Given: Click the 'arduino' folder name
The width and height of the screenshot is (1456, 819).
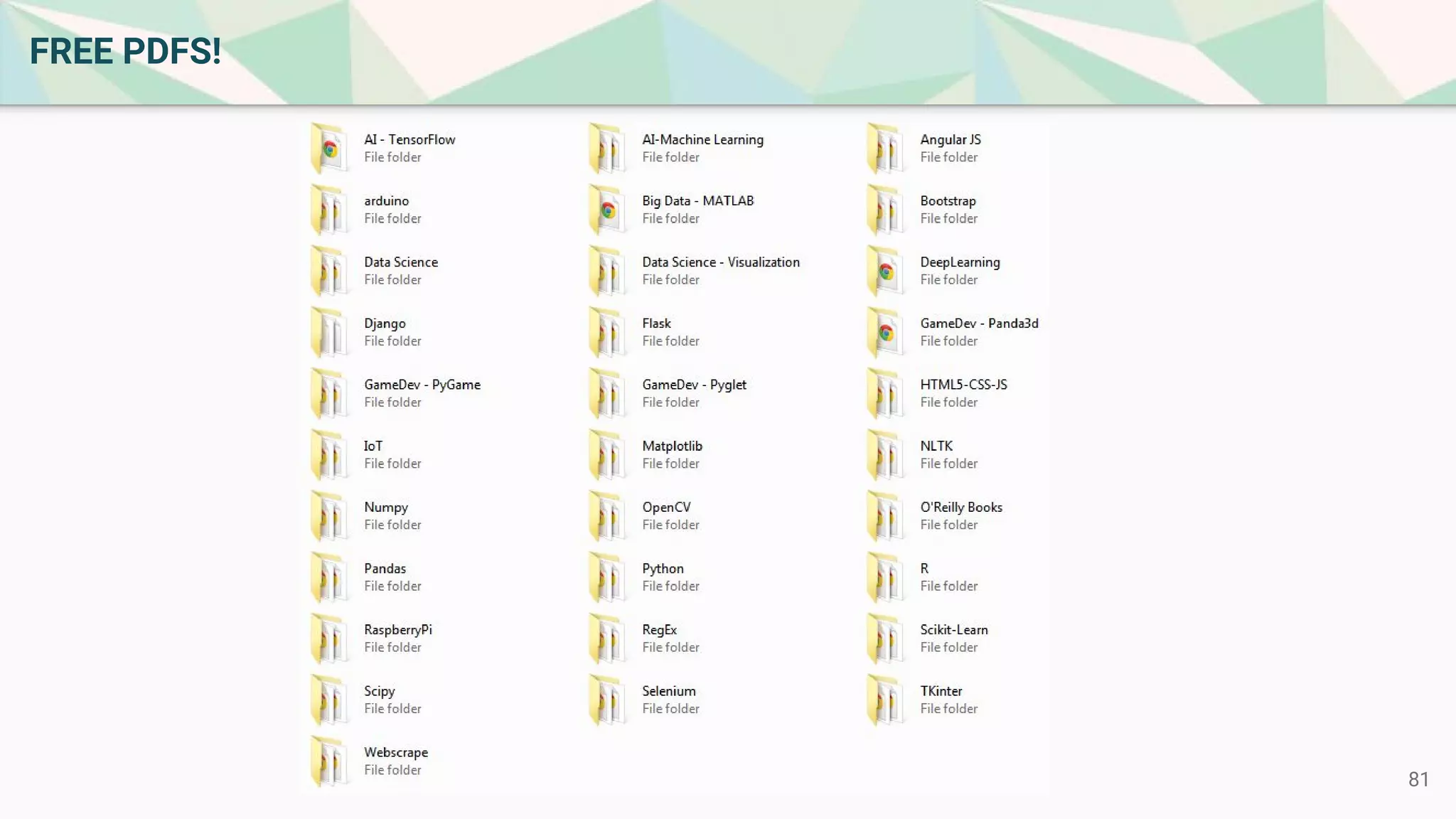Looking at the screenshot, I should point(386,200).
